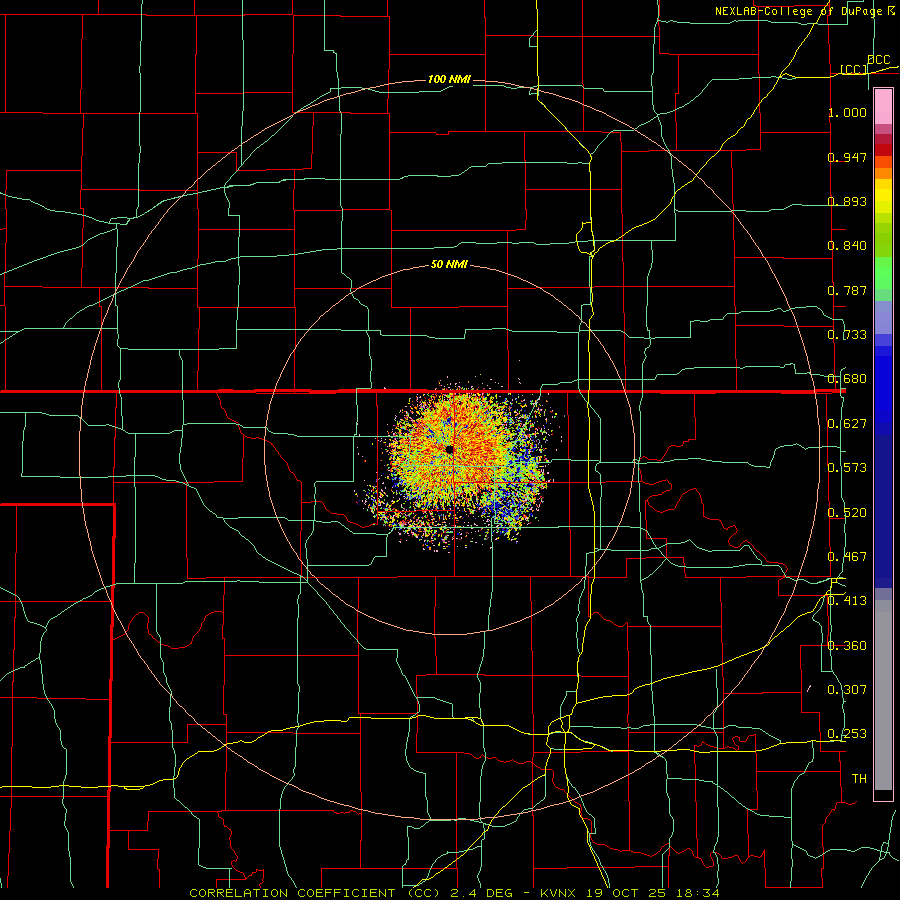Select the 0.360 scale value
This screenshot has width=900, height=900.
847,646
